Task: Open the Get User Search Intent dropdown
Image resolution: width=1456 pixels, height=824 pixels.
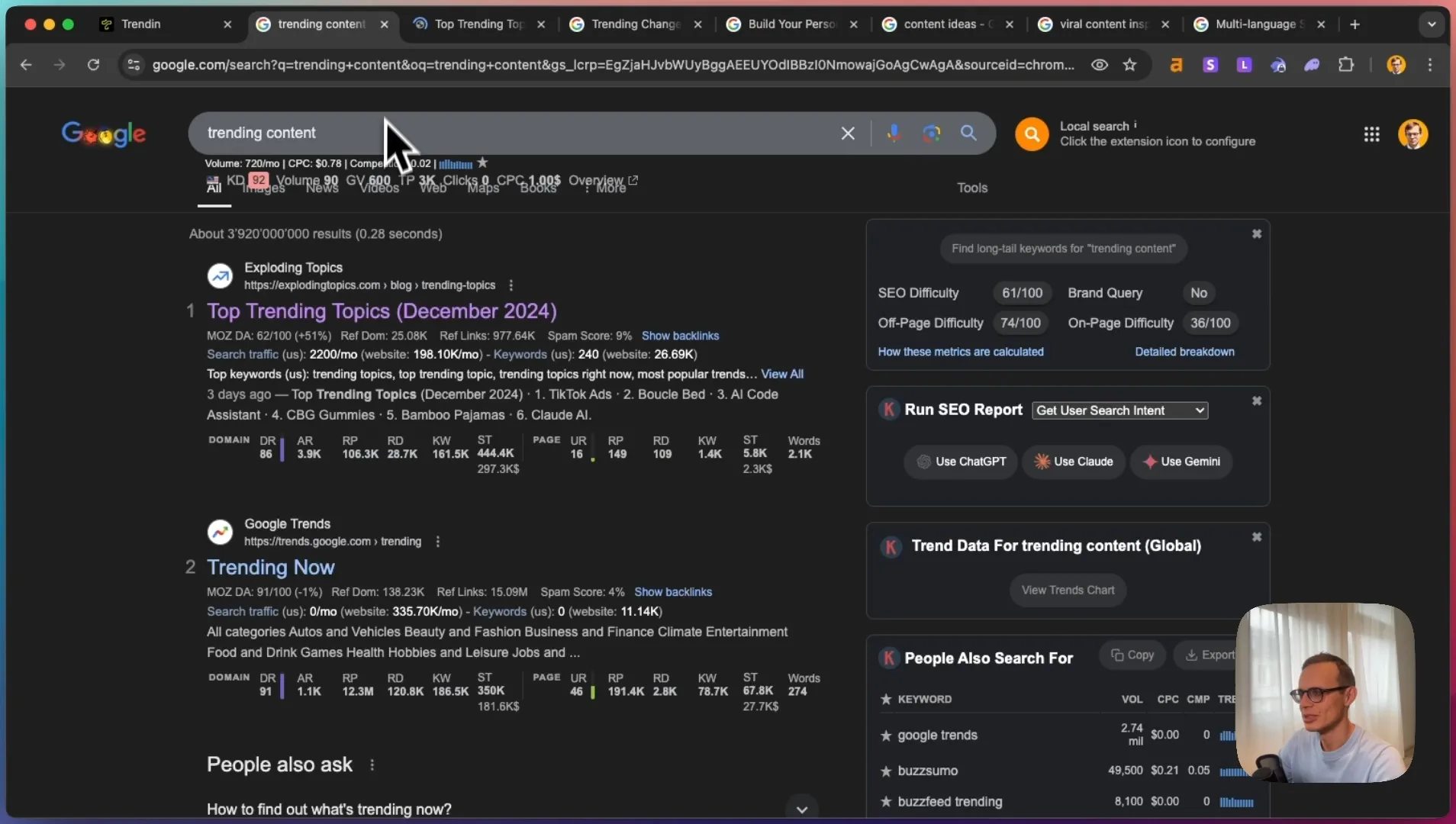Action: [1120, 410]
